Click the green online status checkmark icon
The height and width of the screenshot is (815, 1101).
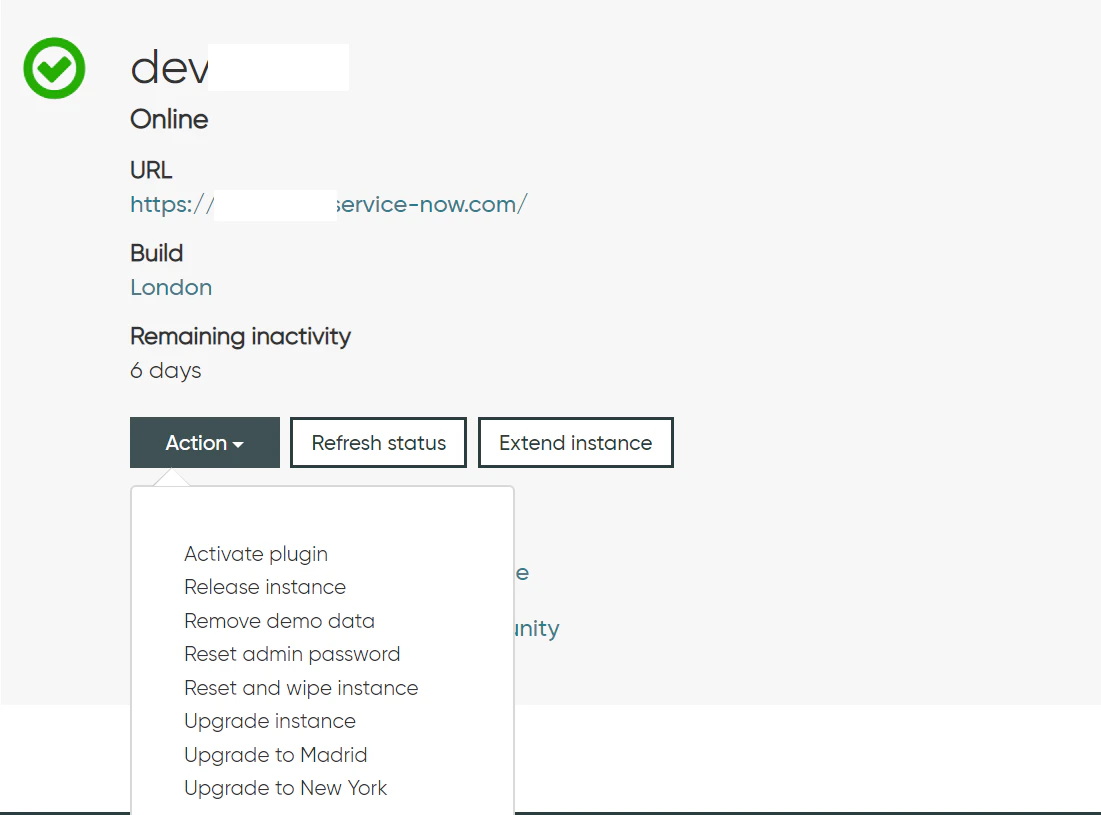click(x=54, y=68)
